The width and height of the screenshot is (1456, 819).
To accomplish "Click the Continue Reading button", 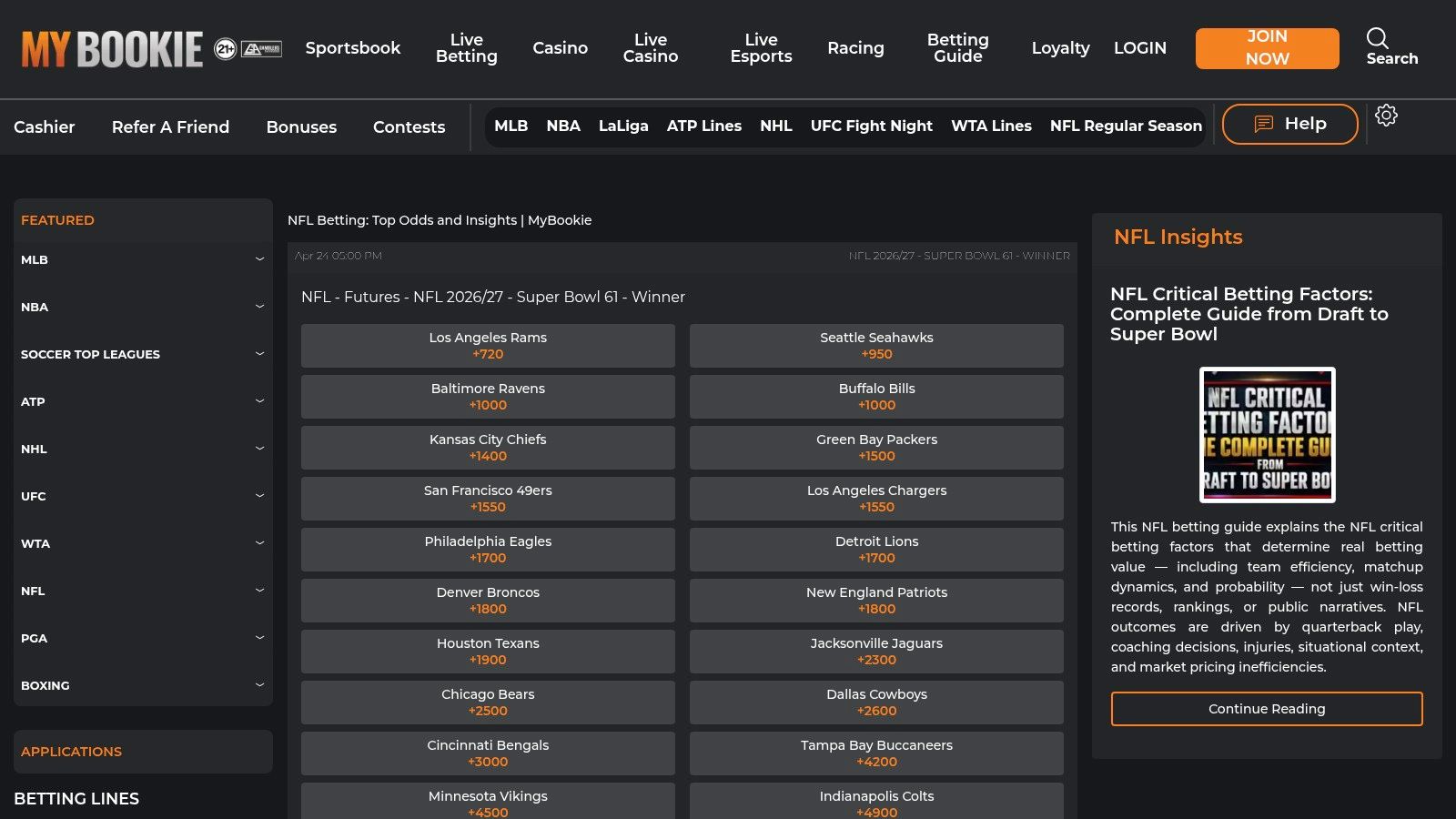I will pos(1266,708).
